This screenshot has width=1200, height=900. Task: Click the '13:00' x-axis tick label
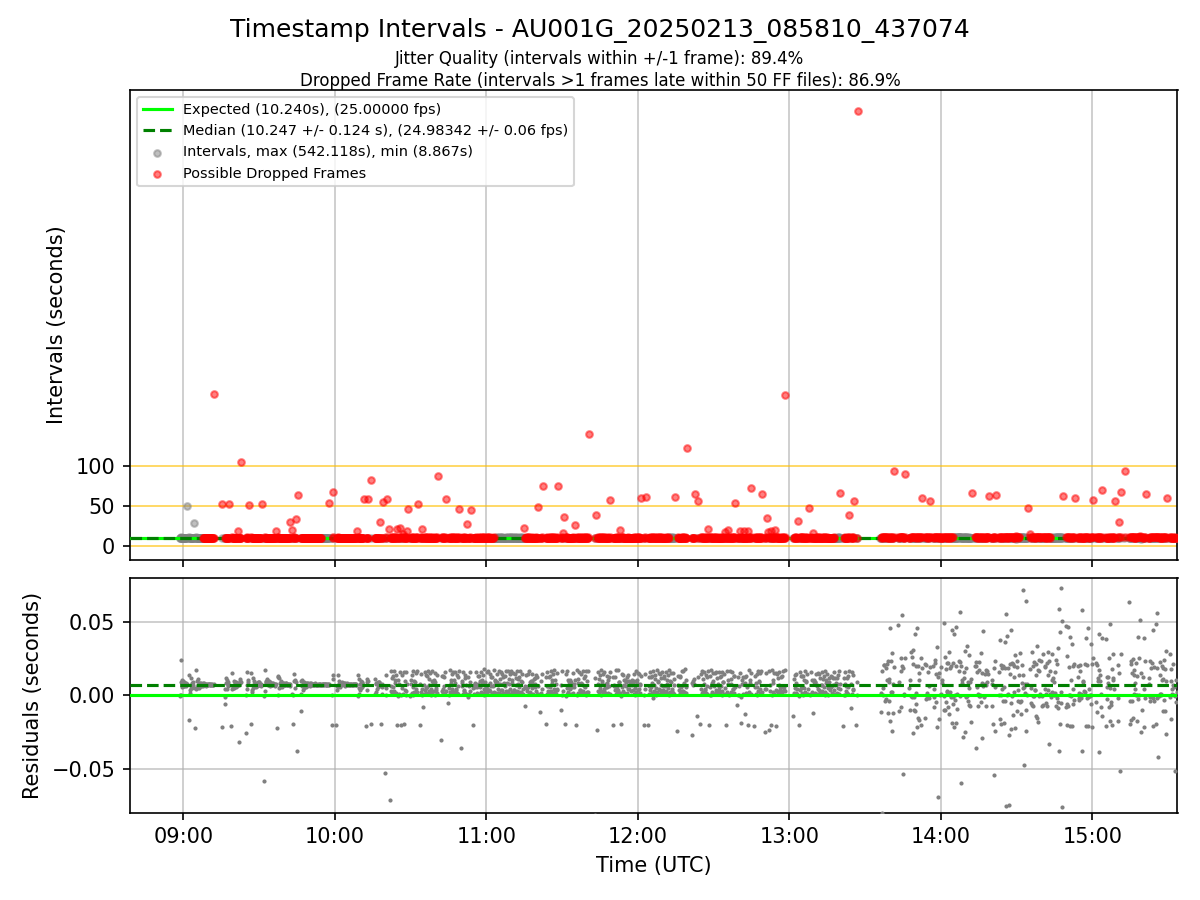[x=789, y=835]
